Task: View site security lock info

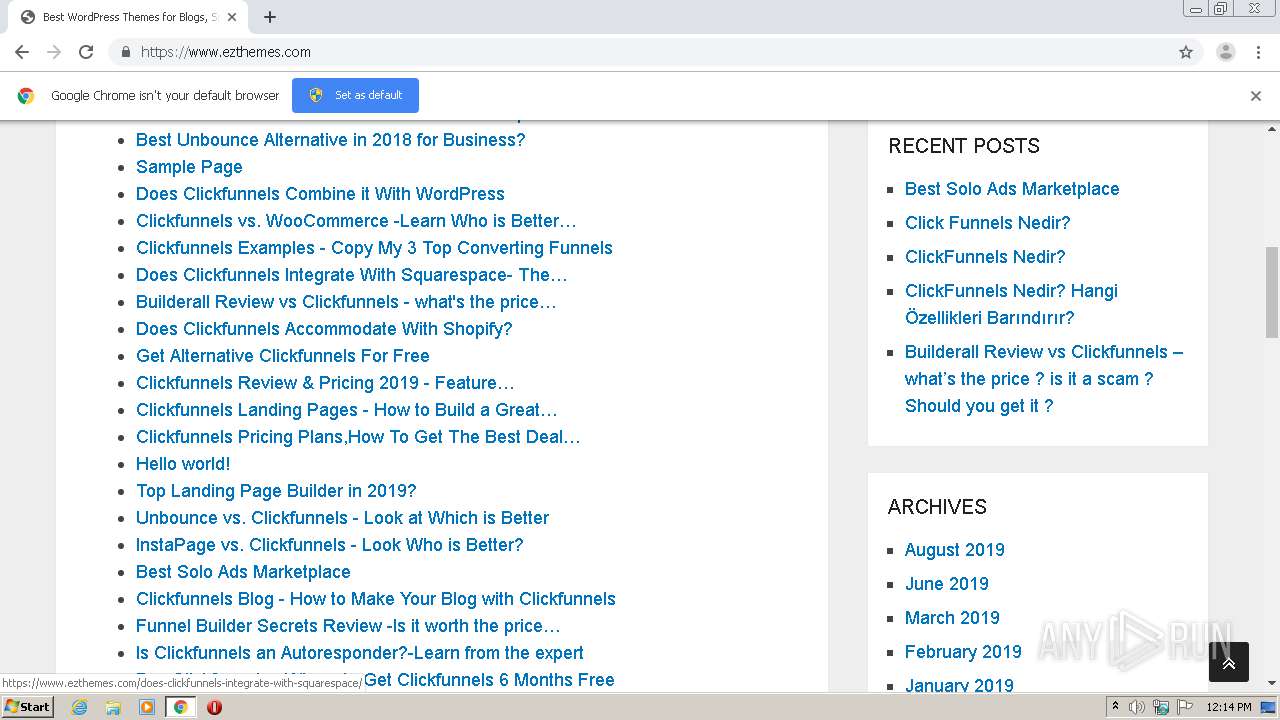Action: (125, 52)
